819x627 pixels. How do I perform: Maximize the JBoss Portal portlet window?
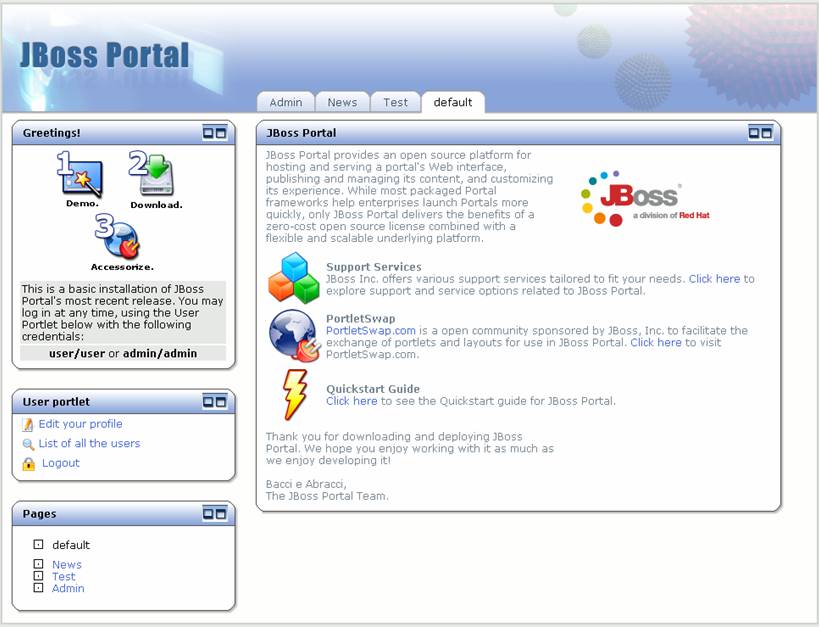[x=766, y=133]
